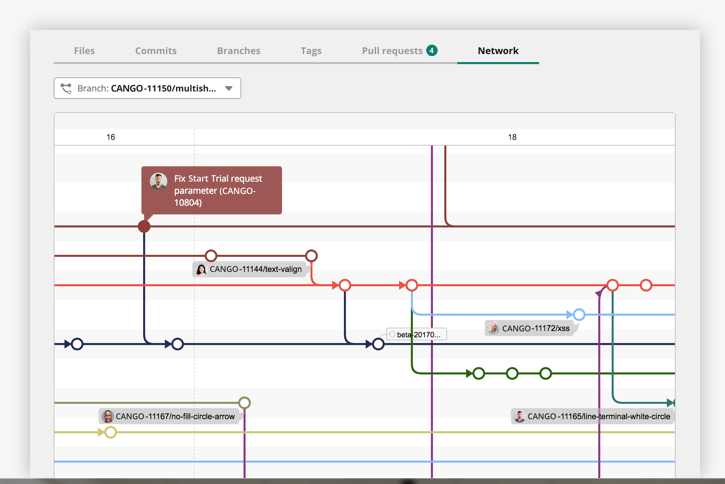The width and height of the screenshot is (725, 484).
Task: Click the date marker labeled 18
Action: [512, 137]
